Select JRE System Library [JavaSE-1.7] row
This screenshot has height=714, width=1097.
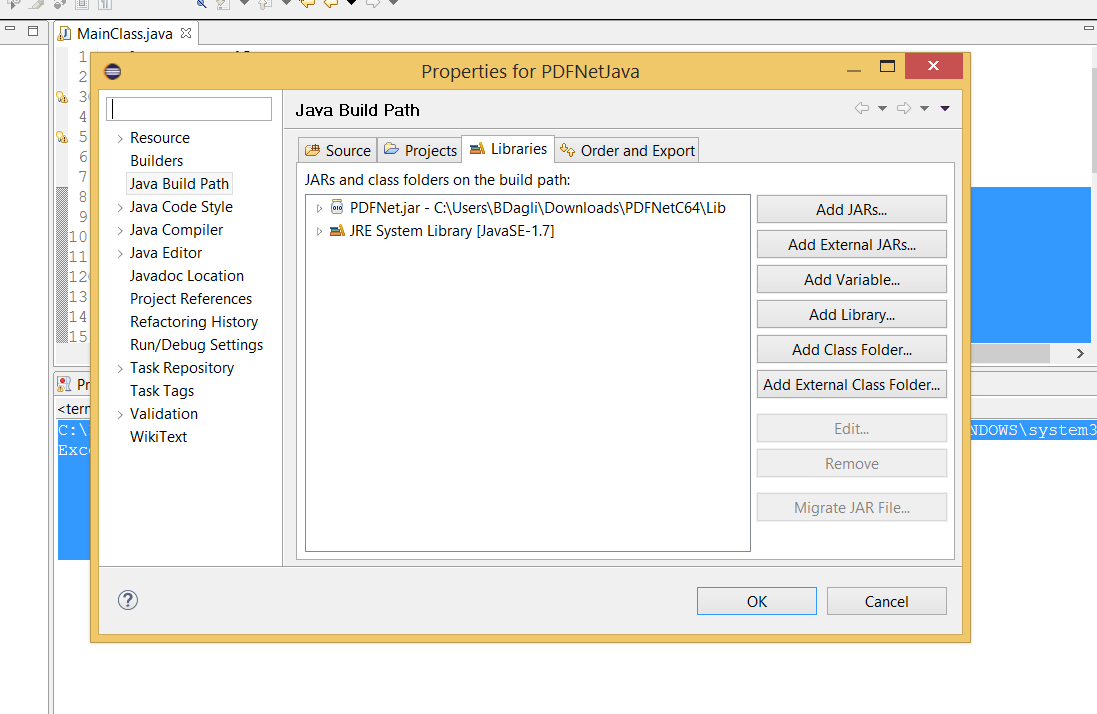pos(528,231)
